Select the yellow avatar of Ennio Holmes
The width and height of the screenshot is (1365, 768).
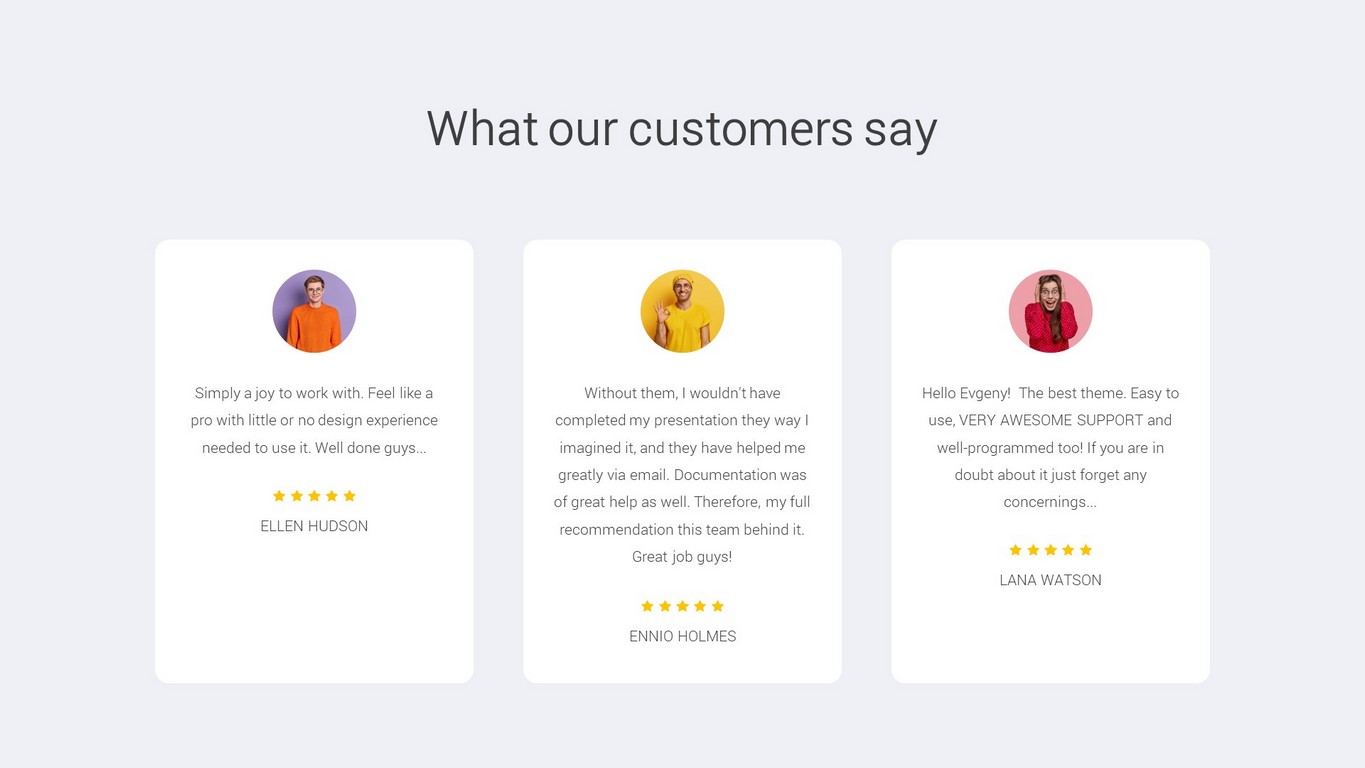pos(682,311)
